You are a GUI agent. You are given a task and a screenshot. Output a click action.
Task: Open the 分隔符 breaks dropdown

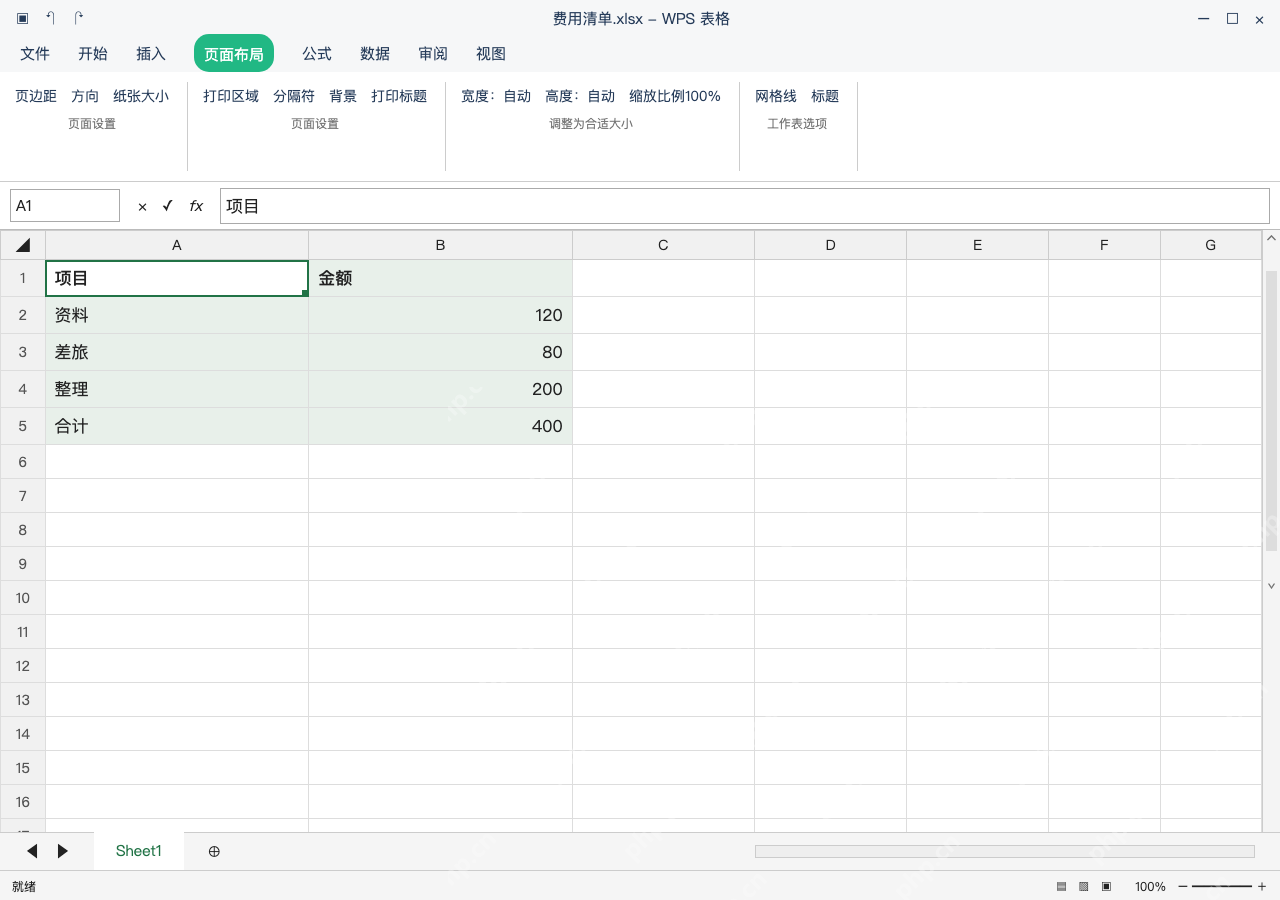pyautogui.click(x=294, y=96)
